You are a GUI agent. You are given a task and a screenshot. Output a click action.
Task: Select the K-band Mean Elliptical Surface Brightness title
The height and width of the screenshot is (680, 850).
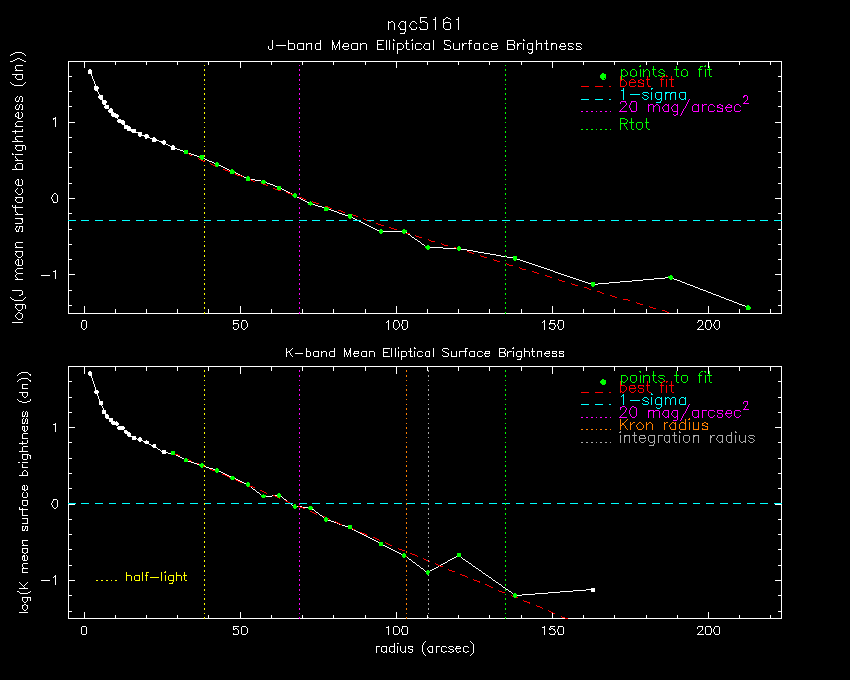(424, 353)
